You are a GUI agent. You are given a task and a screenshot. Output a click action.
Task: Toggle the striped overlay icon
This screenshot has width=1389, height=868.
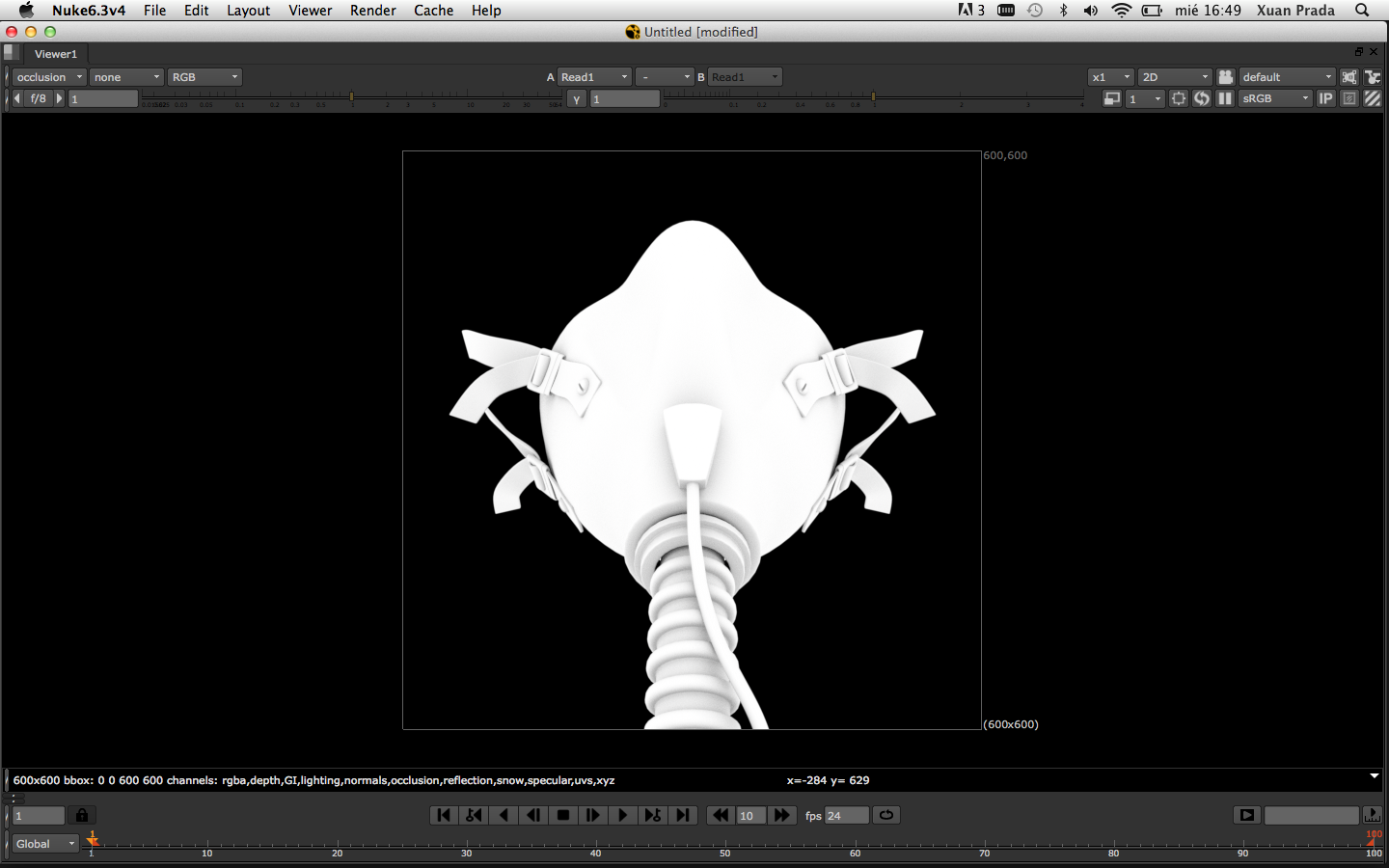(1373, 98)
